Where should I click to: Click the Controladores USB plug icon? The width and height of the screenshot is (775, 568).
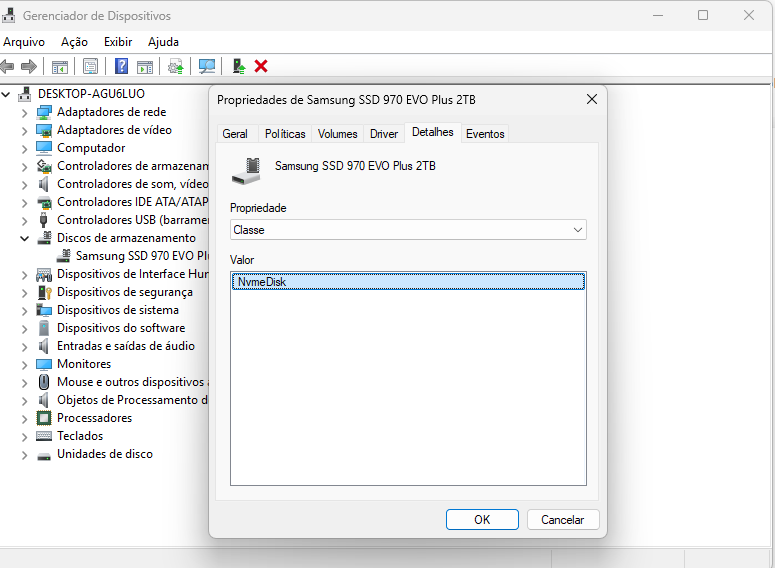point(43,220)
